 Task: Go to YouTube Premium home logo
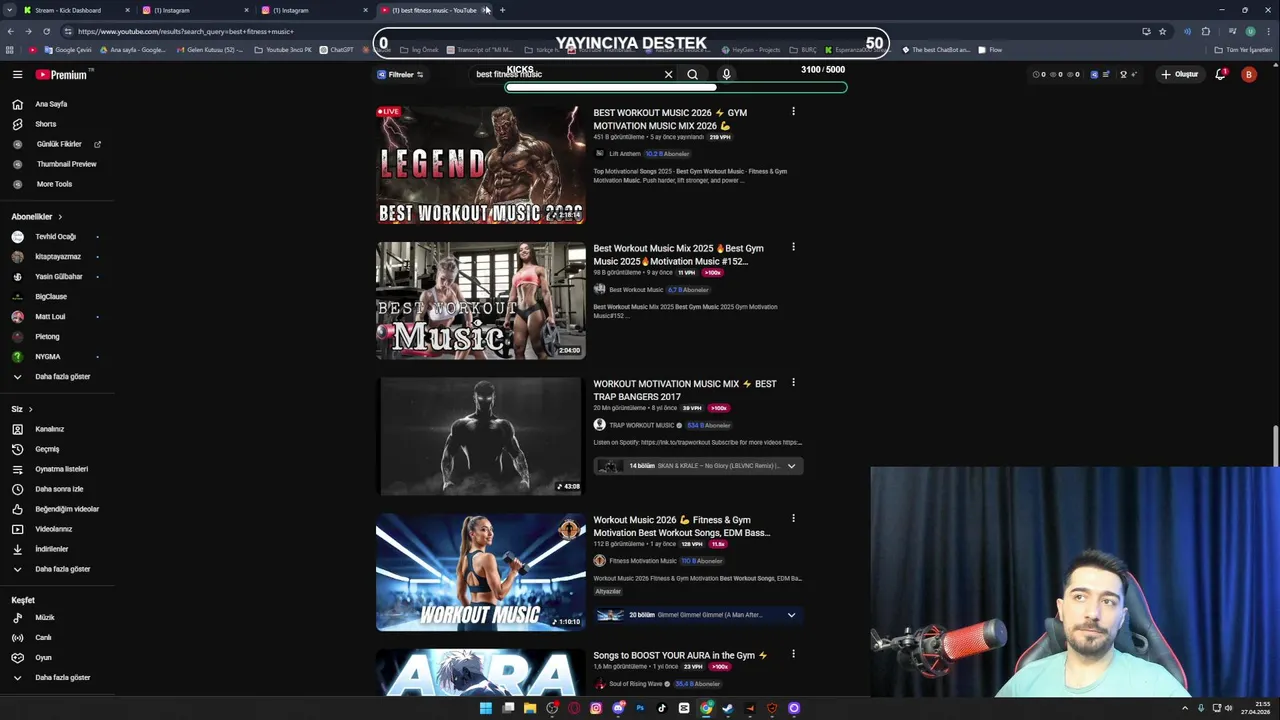pos(62,74)
